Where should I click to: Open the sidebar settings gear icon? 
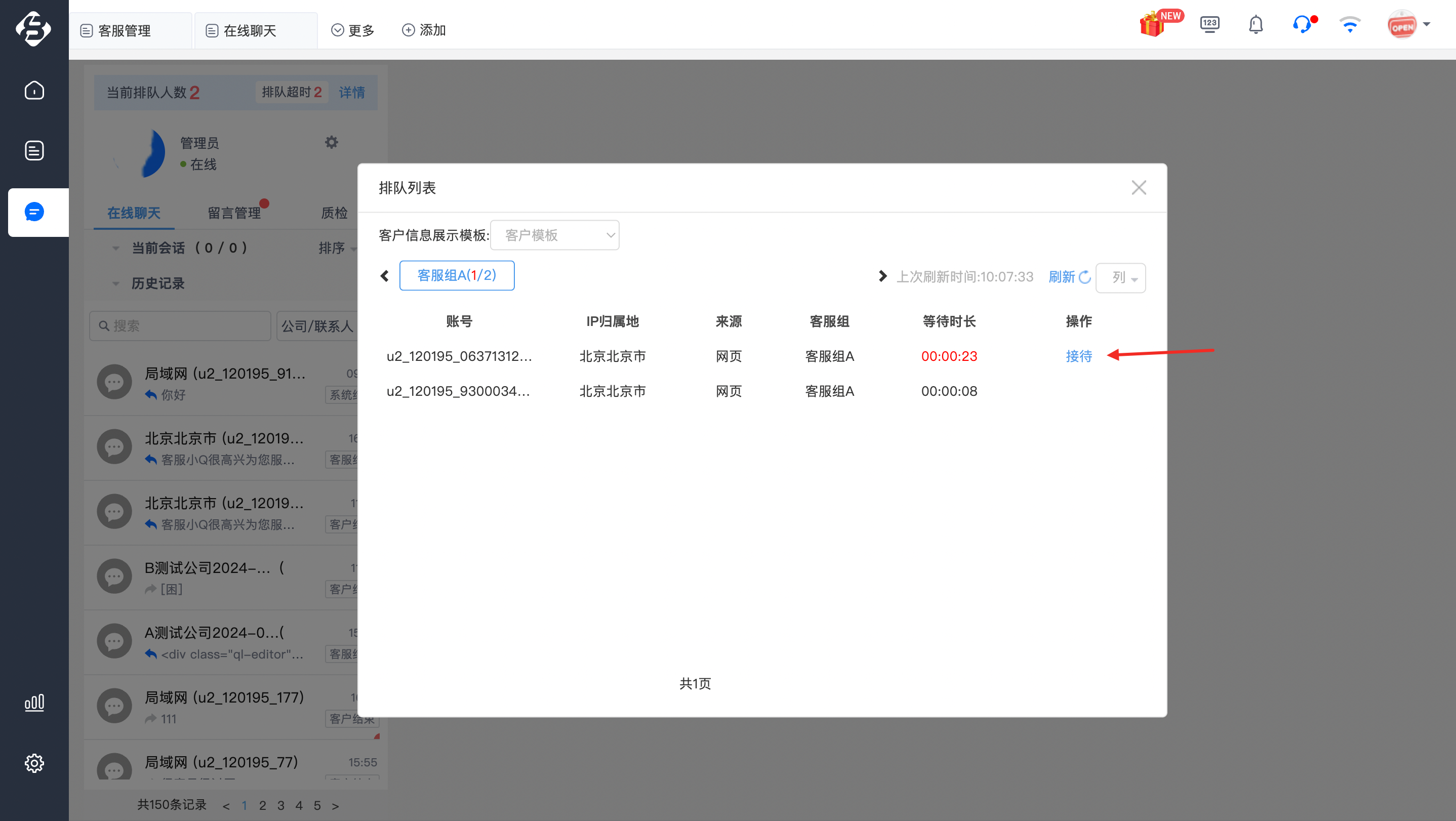tap(34, 763)
